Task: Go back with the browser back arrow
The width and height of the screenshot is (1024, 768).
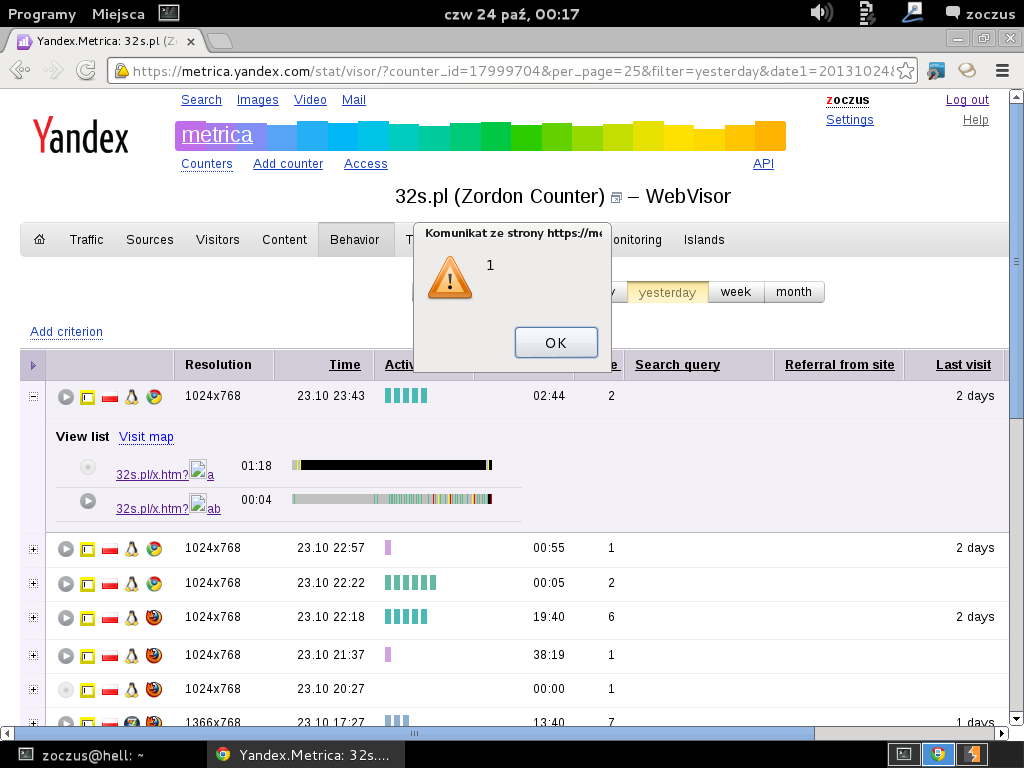Action: (20, 70)
